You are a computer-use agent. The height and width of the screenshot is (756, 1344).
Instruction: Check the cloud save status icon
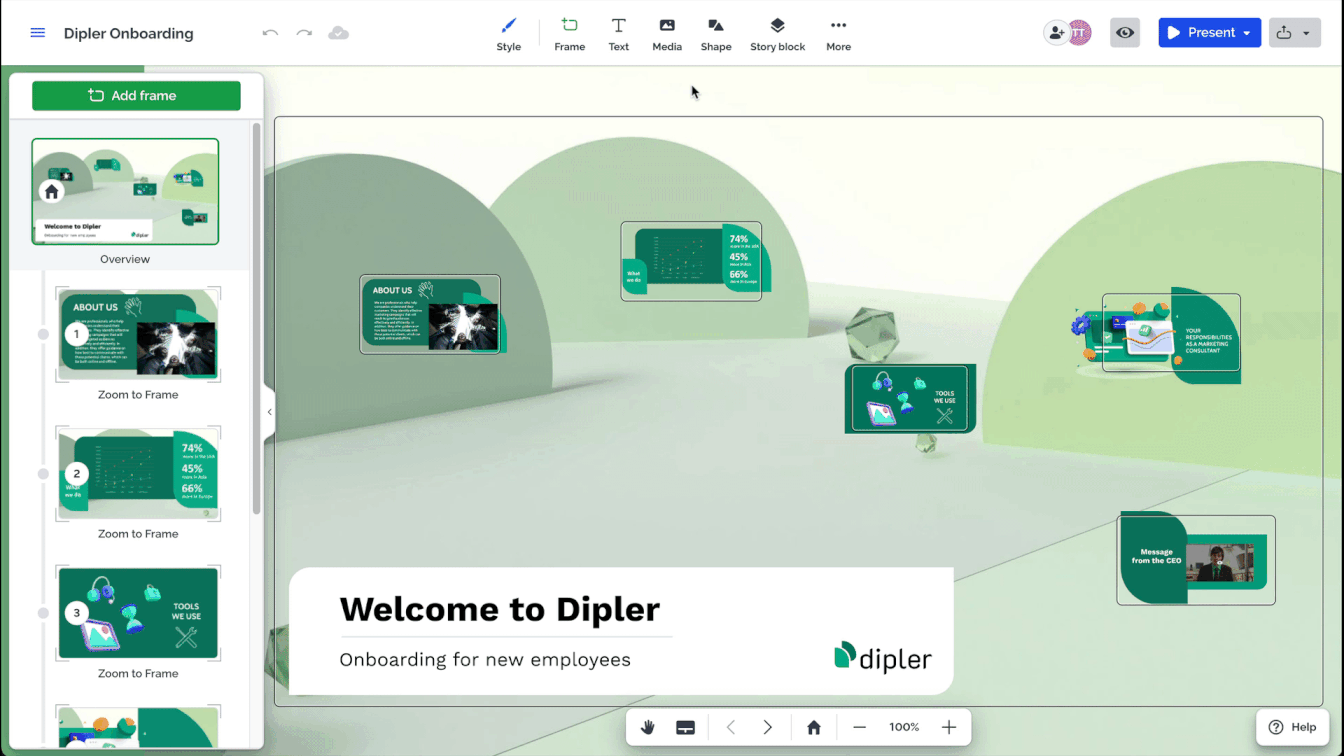tap(339, 33)
